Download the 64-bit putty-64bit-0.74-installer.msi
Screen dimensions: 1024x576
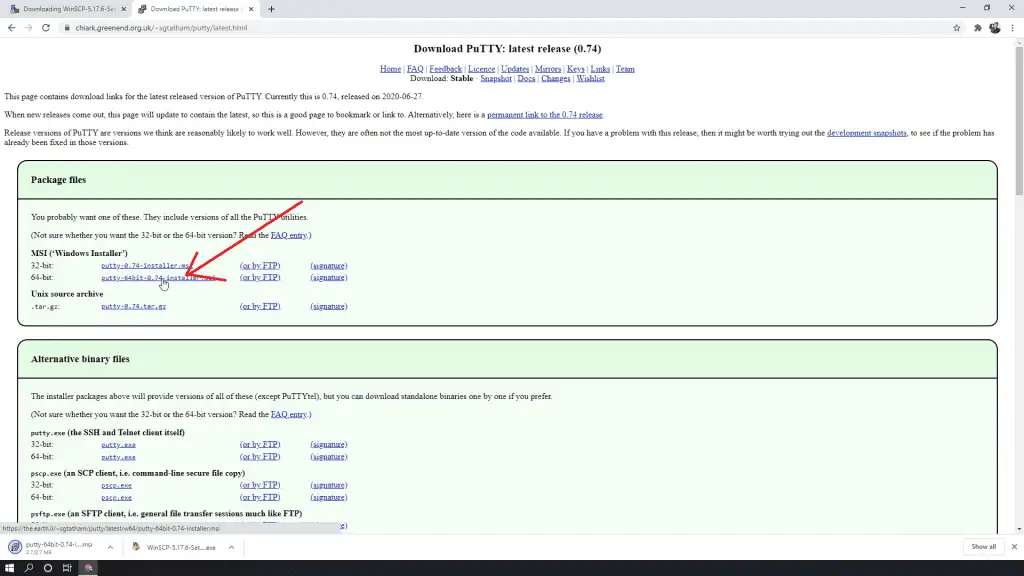[158, 278]
